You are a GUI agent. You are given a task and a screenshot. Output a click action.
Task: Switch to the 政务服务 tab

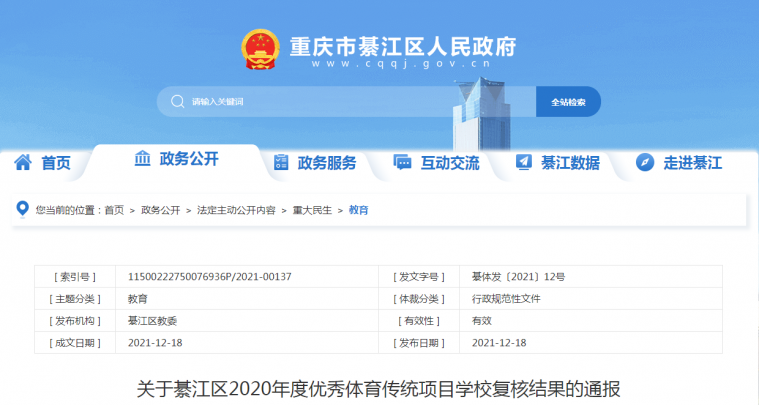(327, 163)
